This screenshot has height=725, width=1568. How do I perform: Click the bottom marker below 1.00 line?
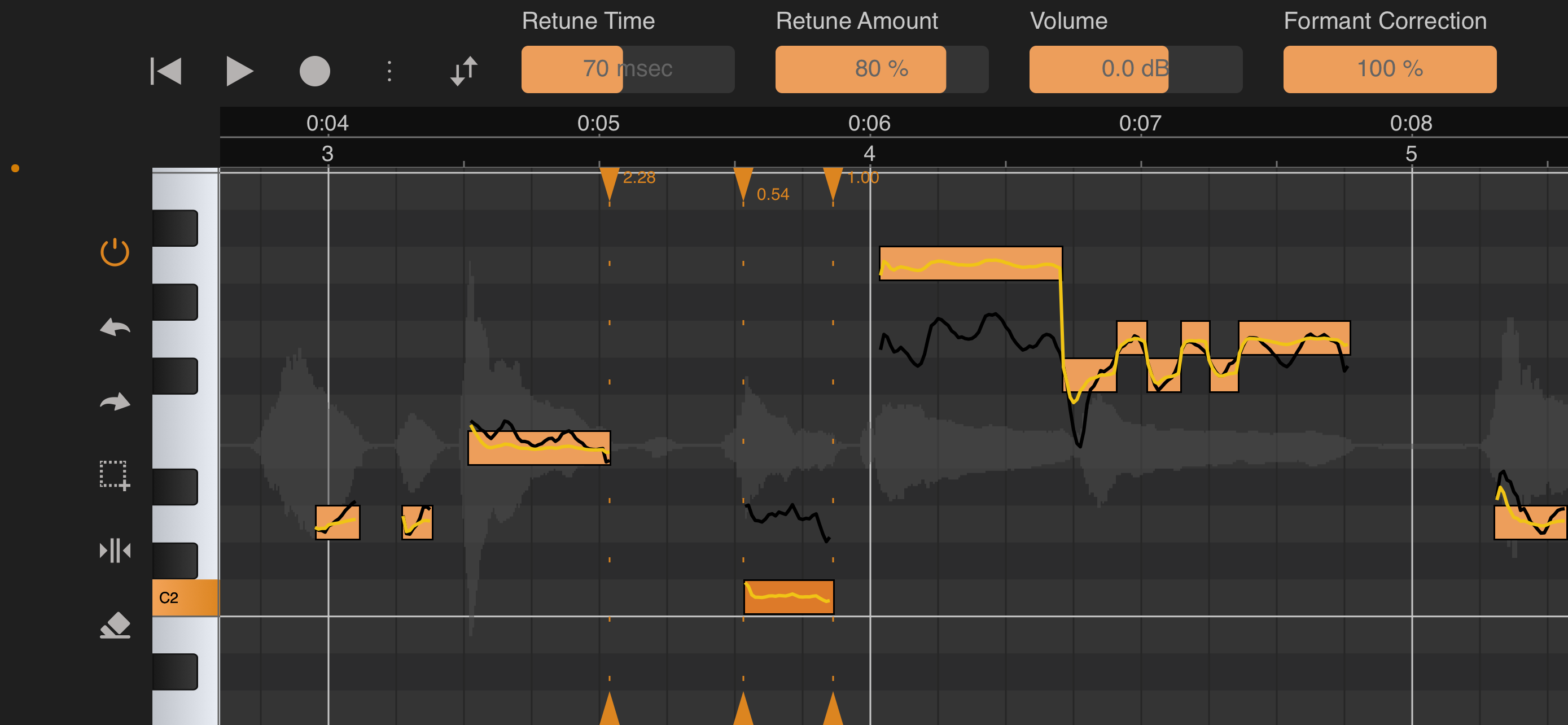833,709
